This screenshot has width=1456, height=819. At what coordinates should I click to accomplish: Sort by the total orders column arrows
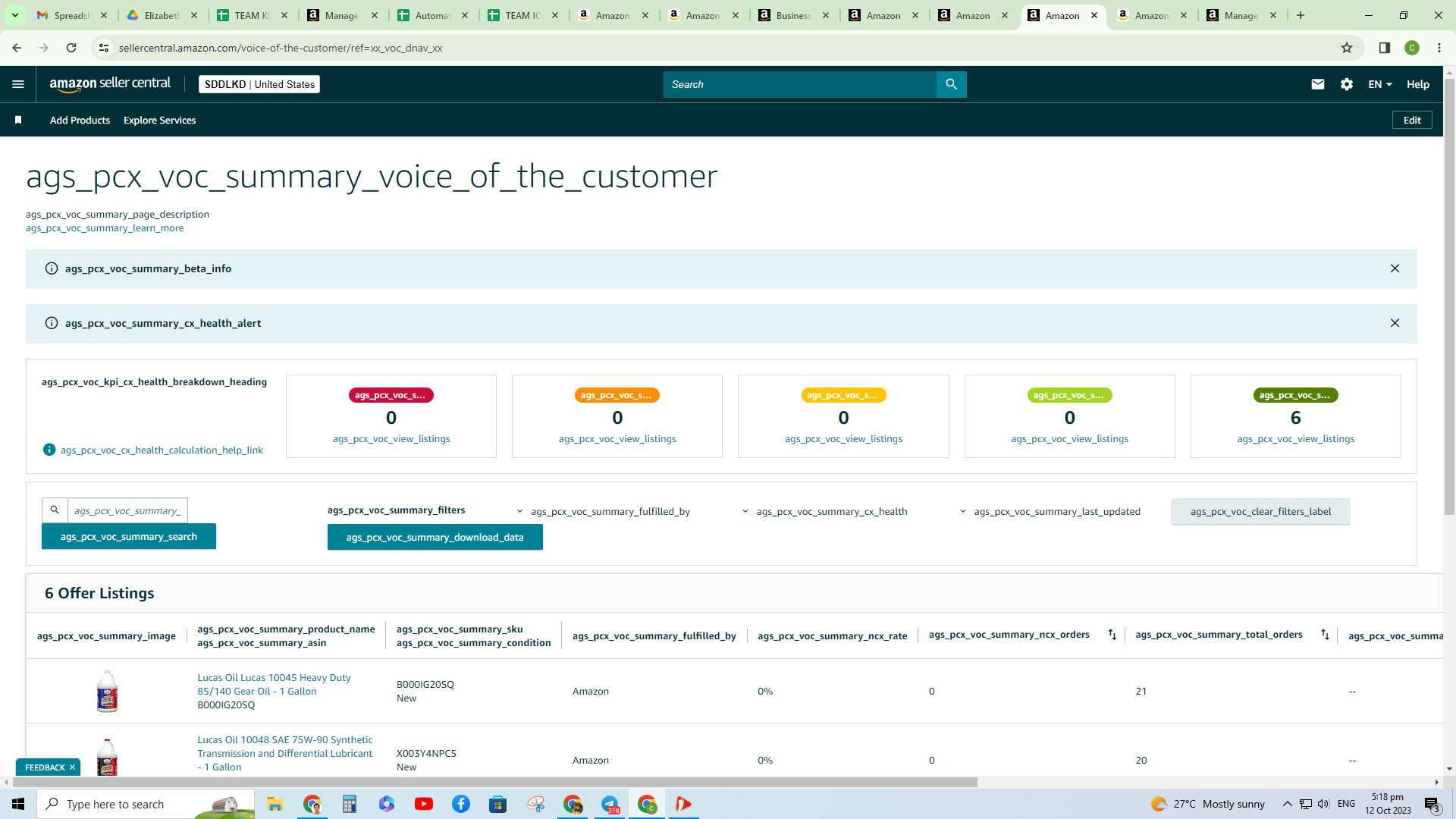pos(1325,635)
